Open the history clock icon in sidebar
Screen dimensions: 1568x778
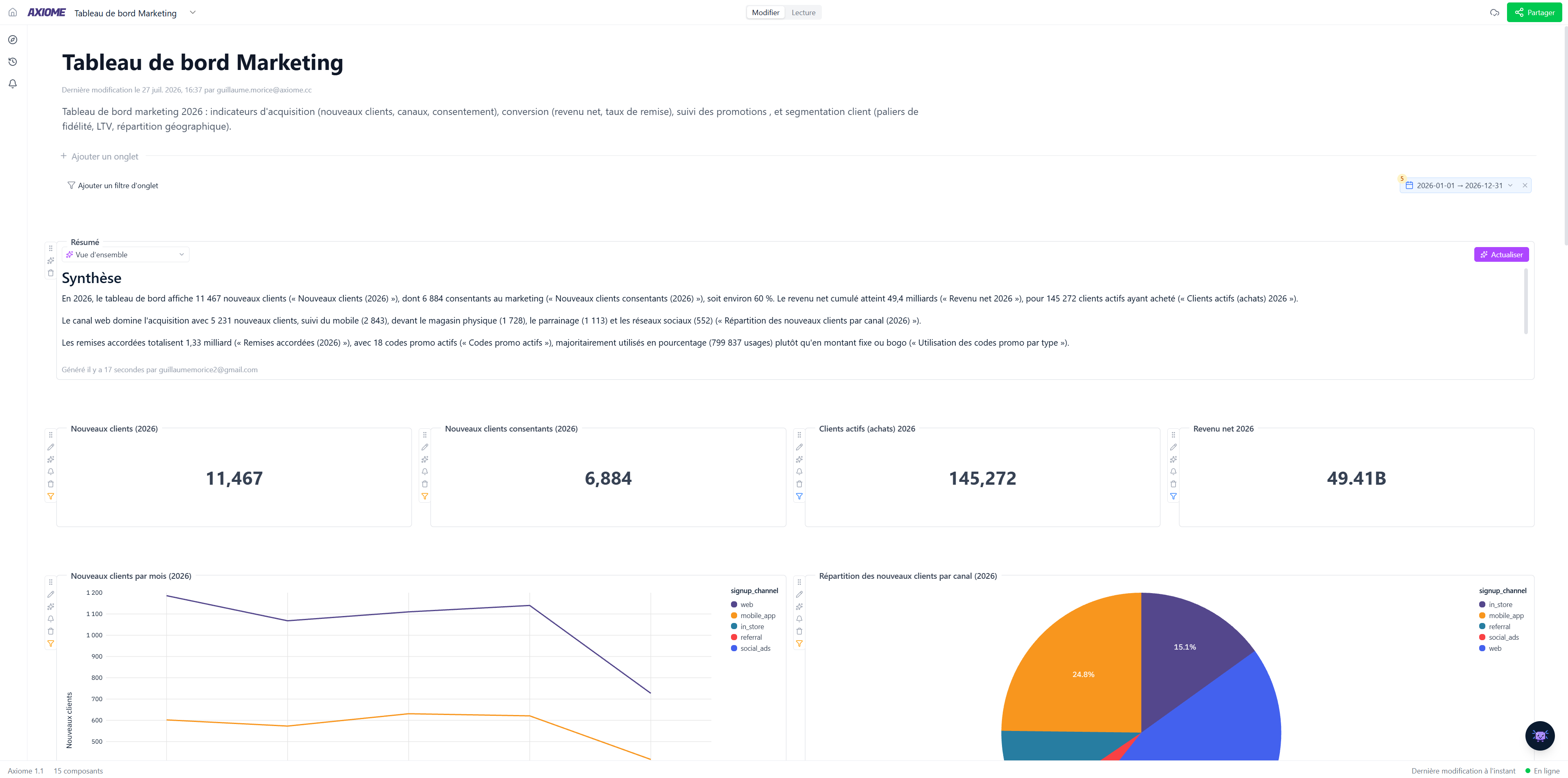(x=12, y=61)
